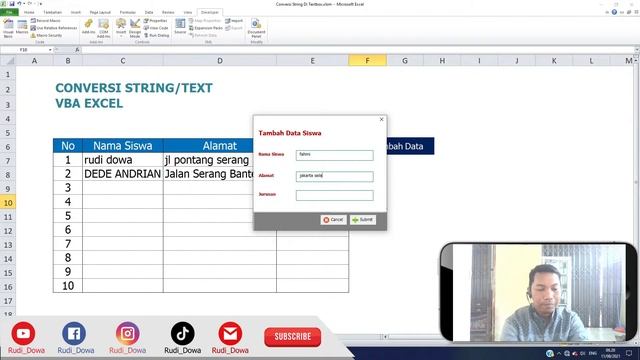Expand the formula bar
This screenshot has height=360, width=640.
coord(636,50)
